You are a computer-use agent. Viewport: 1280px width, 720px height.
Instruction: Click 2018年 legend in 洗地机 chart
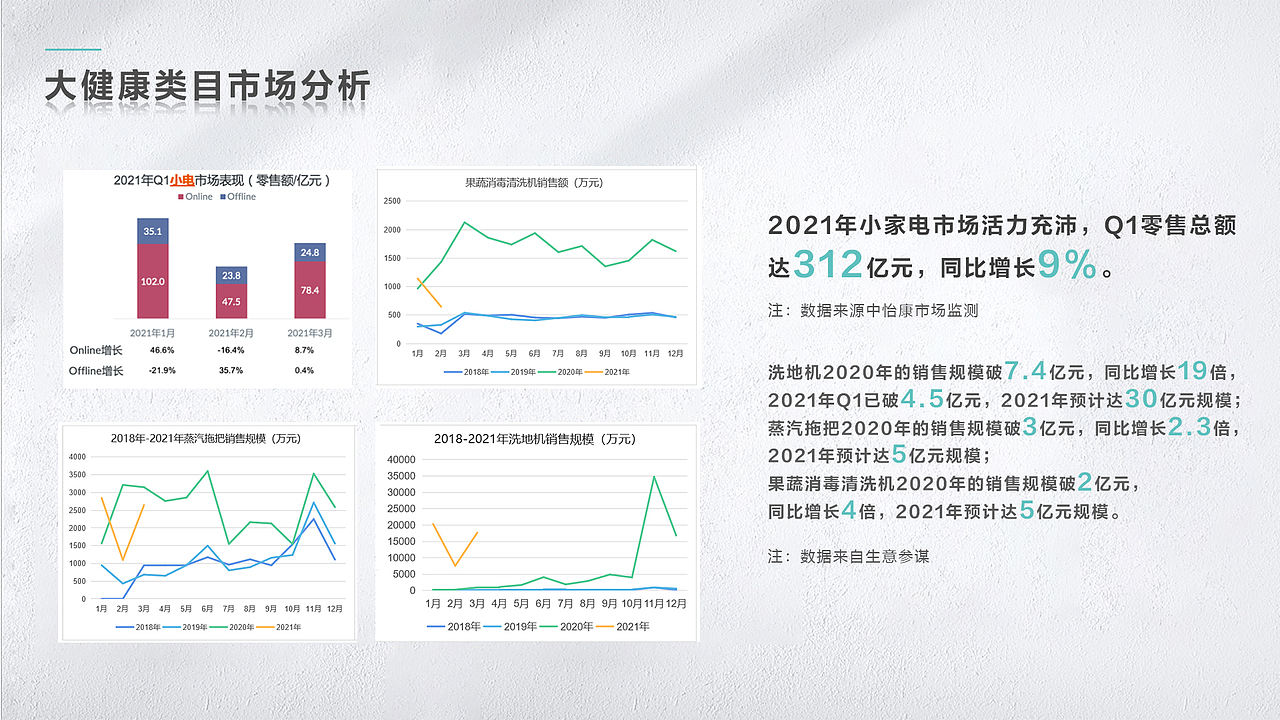[x=452, y=627]
